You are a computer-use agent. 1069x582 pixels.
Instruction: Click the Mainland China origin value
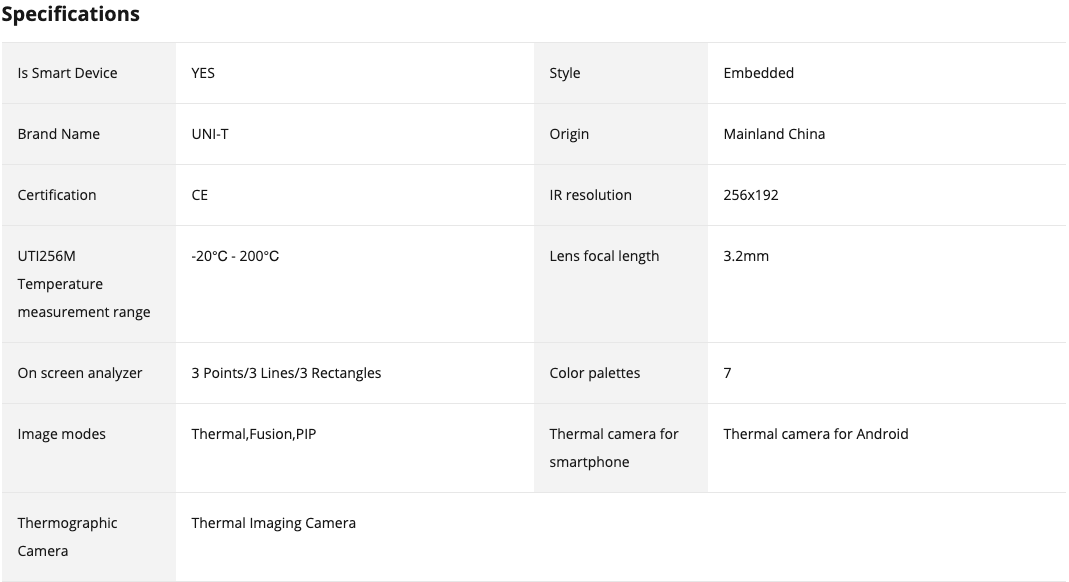774,134
